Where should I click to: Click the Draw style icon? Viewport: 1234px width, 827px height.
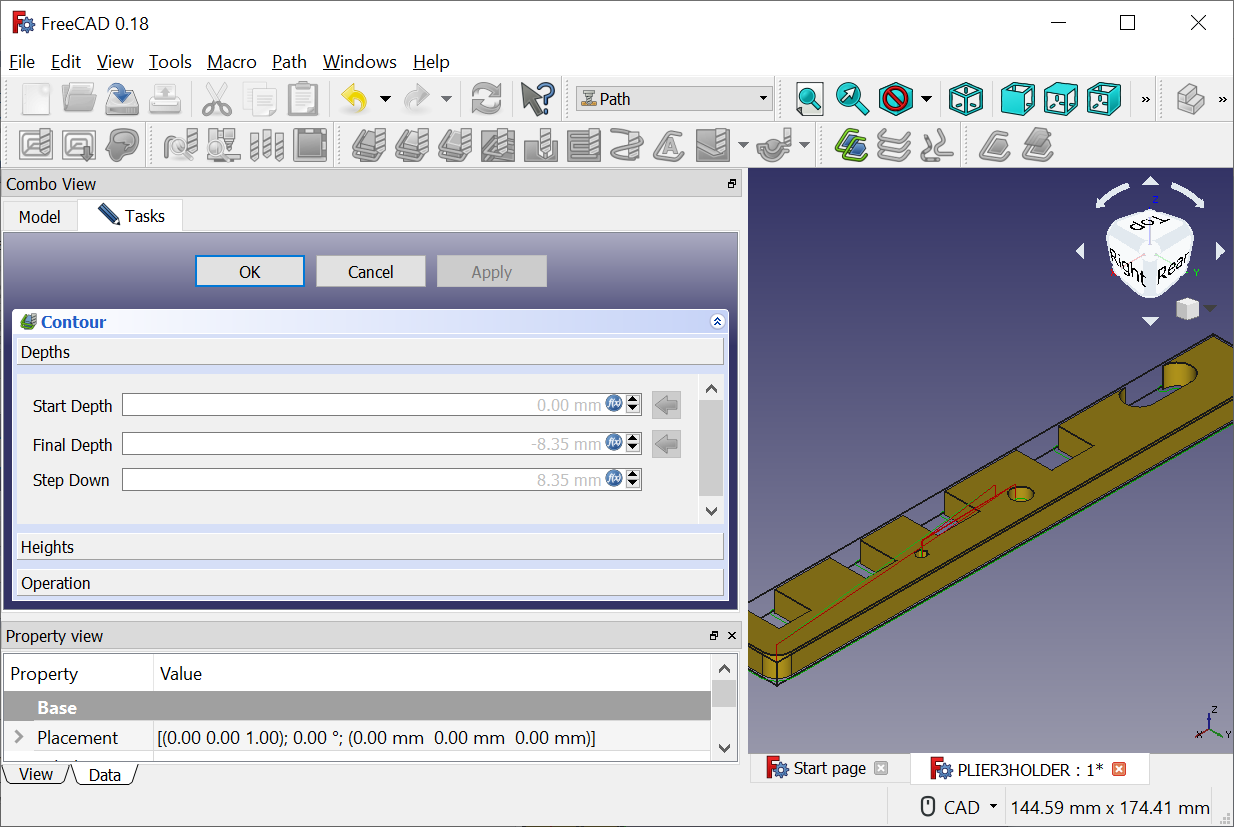(895, 99)
